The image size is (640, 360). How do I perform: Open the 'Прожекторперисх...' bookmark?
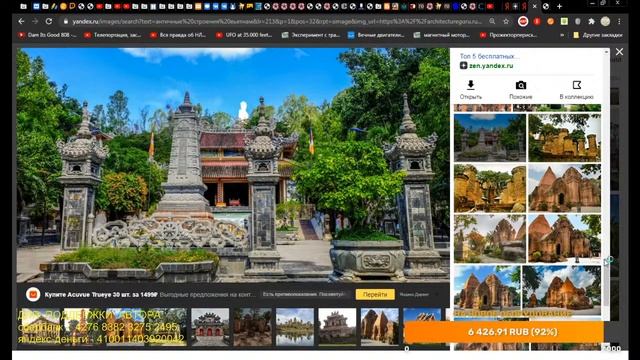pos(509,35)
